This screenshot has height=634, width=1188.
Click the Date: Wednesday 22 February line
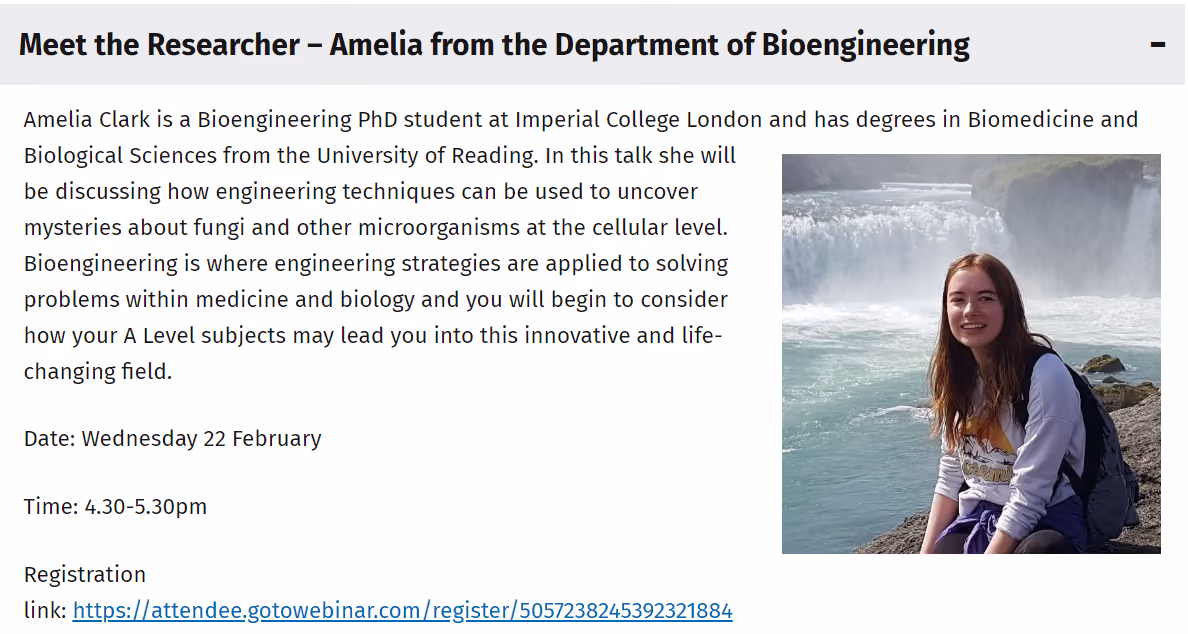click(x=173, y=439)
